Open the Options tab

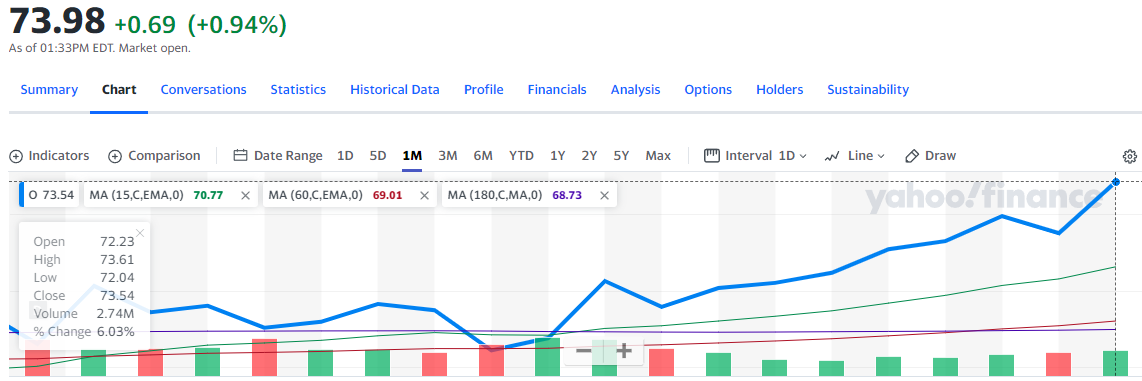coord(708,90)
